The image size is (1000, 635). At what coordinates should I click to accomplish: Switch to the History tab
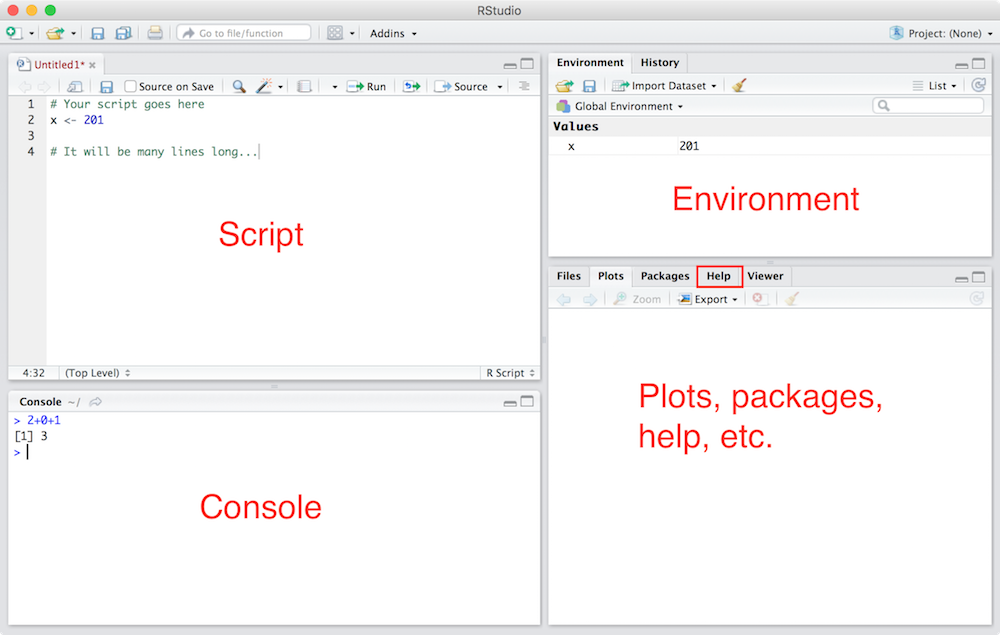click(x=660, y=63)
